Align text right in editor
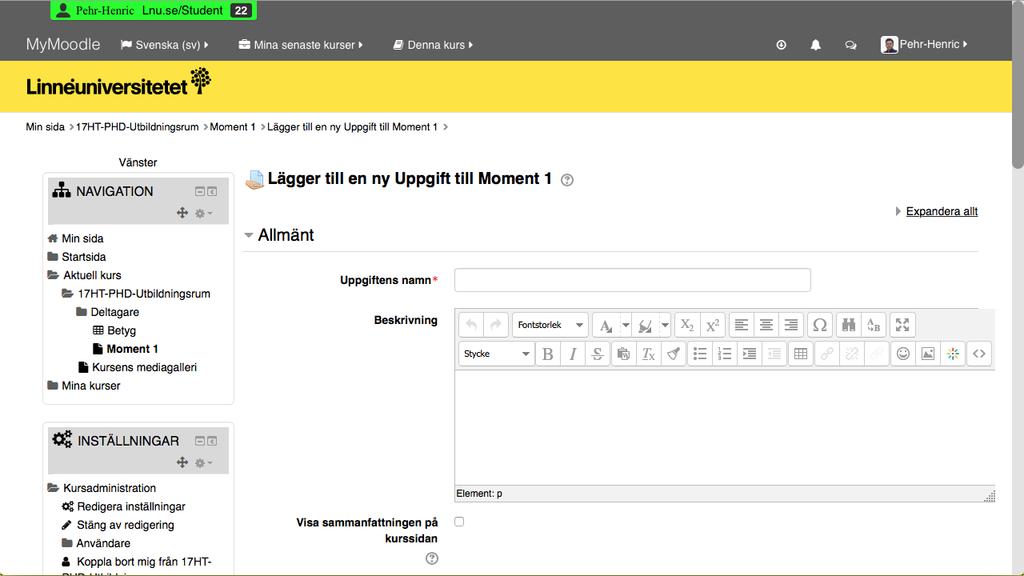 click(x=791, y=325)
